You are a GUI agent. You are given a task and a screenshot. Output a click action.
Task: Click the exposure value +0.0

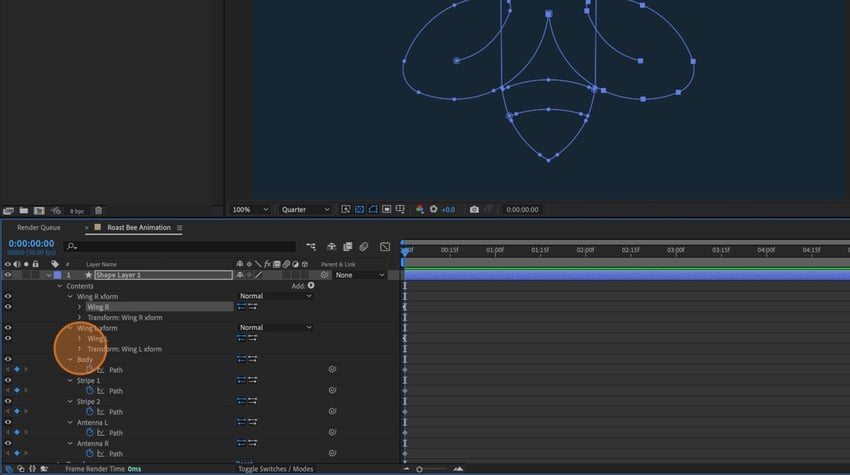(x=448, y=210)
